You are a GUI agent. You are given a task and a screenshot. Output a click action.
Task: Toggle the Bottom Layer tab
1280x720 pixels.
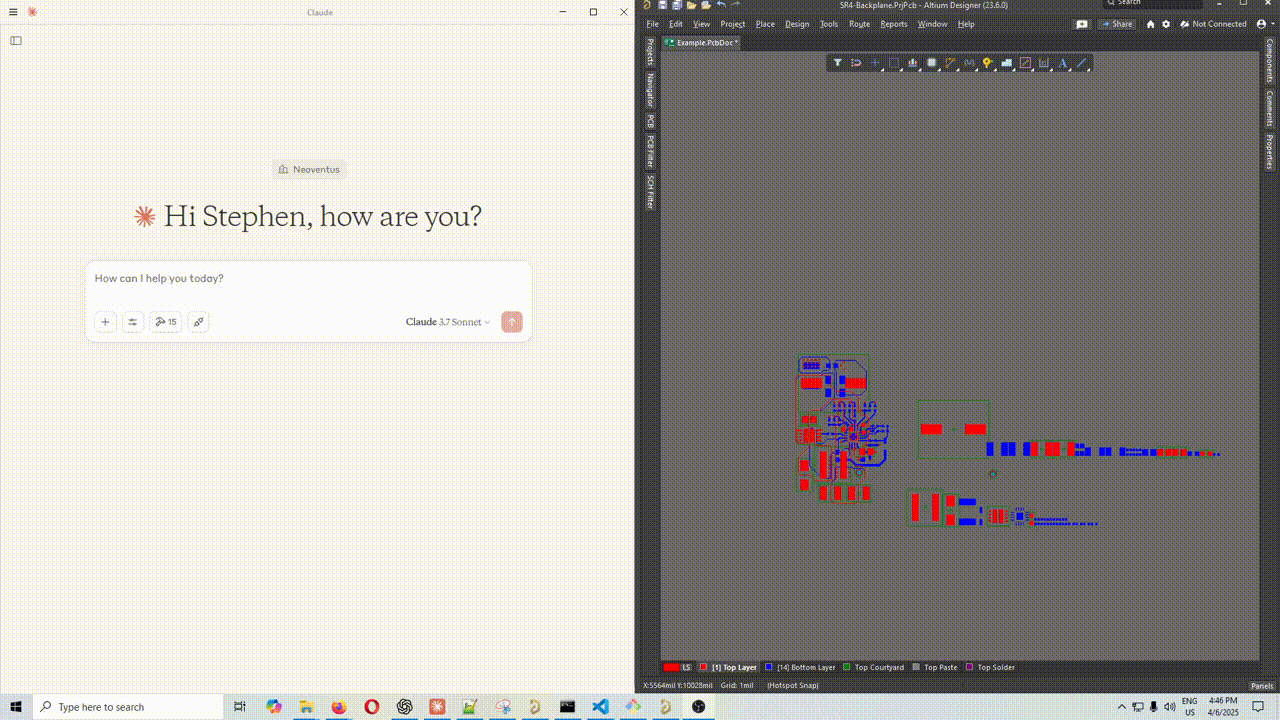pyautogui.click(x=800, y=667)
